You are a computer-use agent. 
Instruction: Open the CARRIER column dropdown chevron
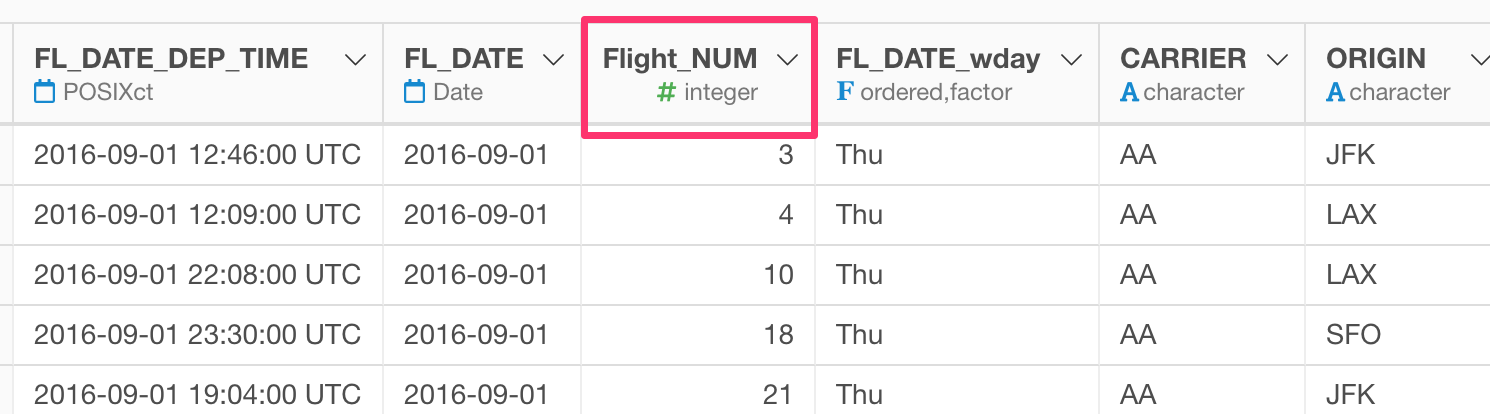pos(1278,60)
